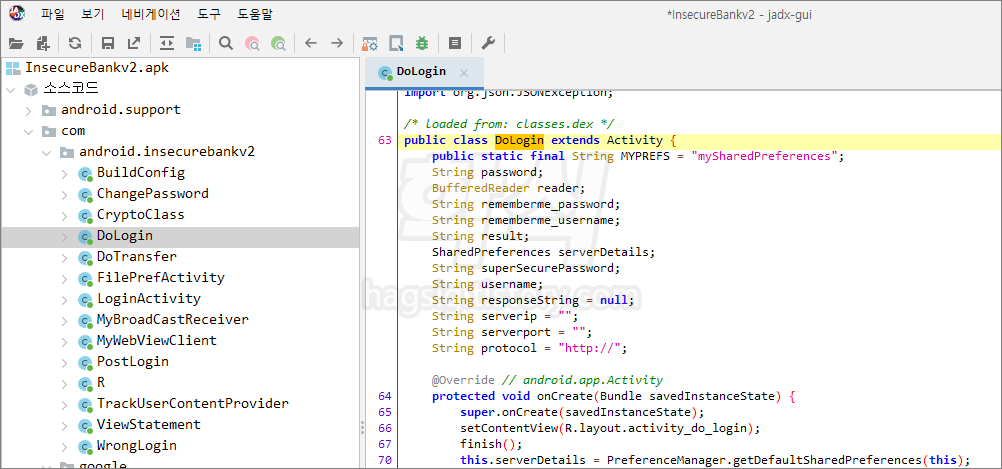The image size is (1002, 469).
Task: Collapse the android.insecurebankv2 package
Action: (46, 153)
